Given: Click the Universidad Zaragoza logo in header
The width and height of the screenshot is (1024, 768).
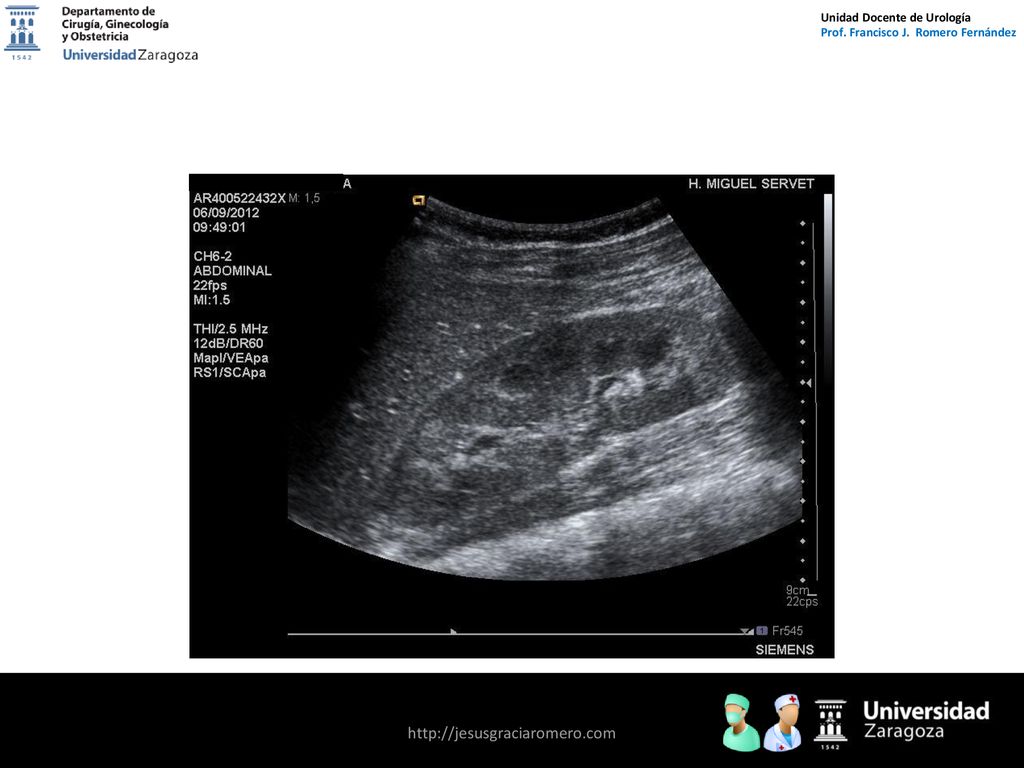Looking at the screenshot, I should [22, 33].
